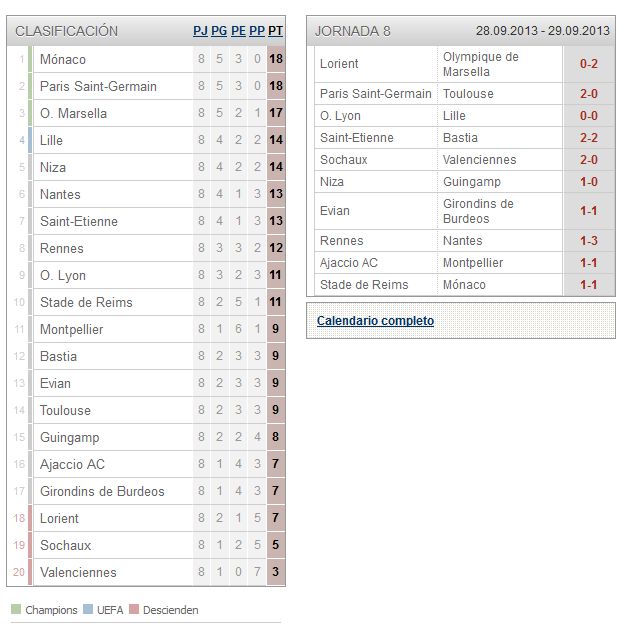The height and width of the screenshot is (626, 642).
Task: Select Lille in the standings table
Action: point(51,140)
